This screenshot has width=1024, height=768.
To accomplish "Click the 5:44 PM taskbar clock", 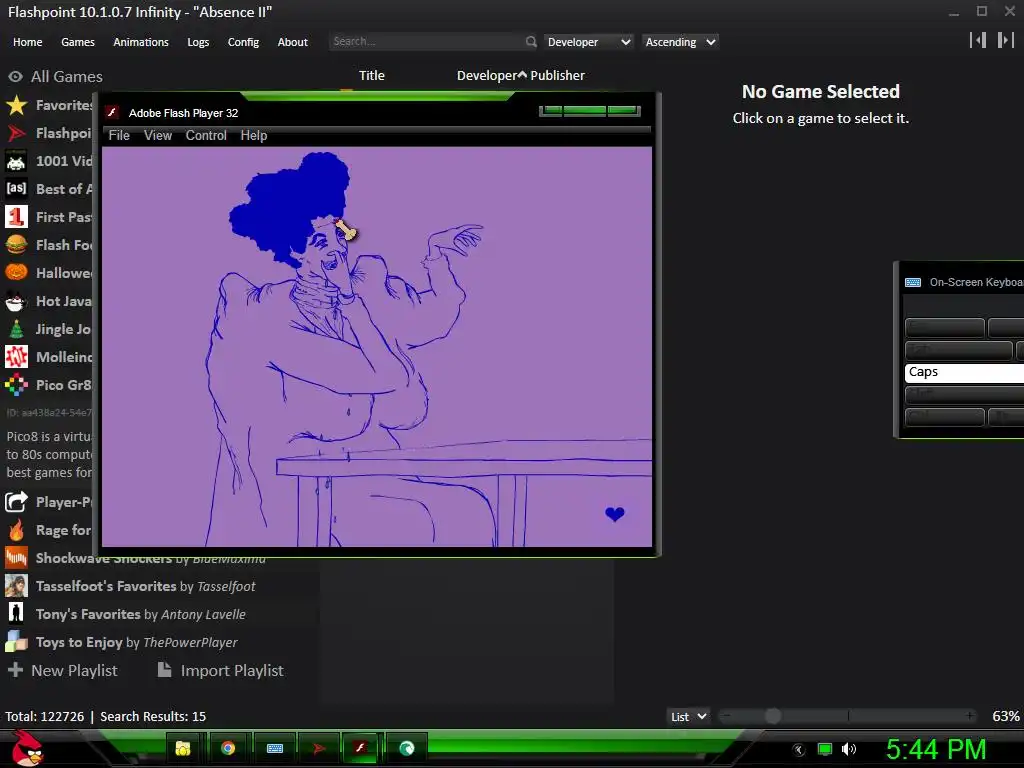I will click(936, 750).
